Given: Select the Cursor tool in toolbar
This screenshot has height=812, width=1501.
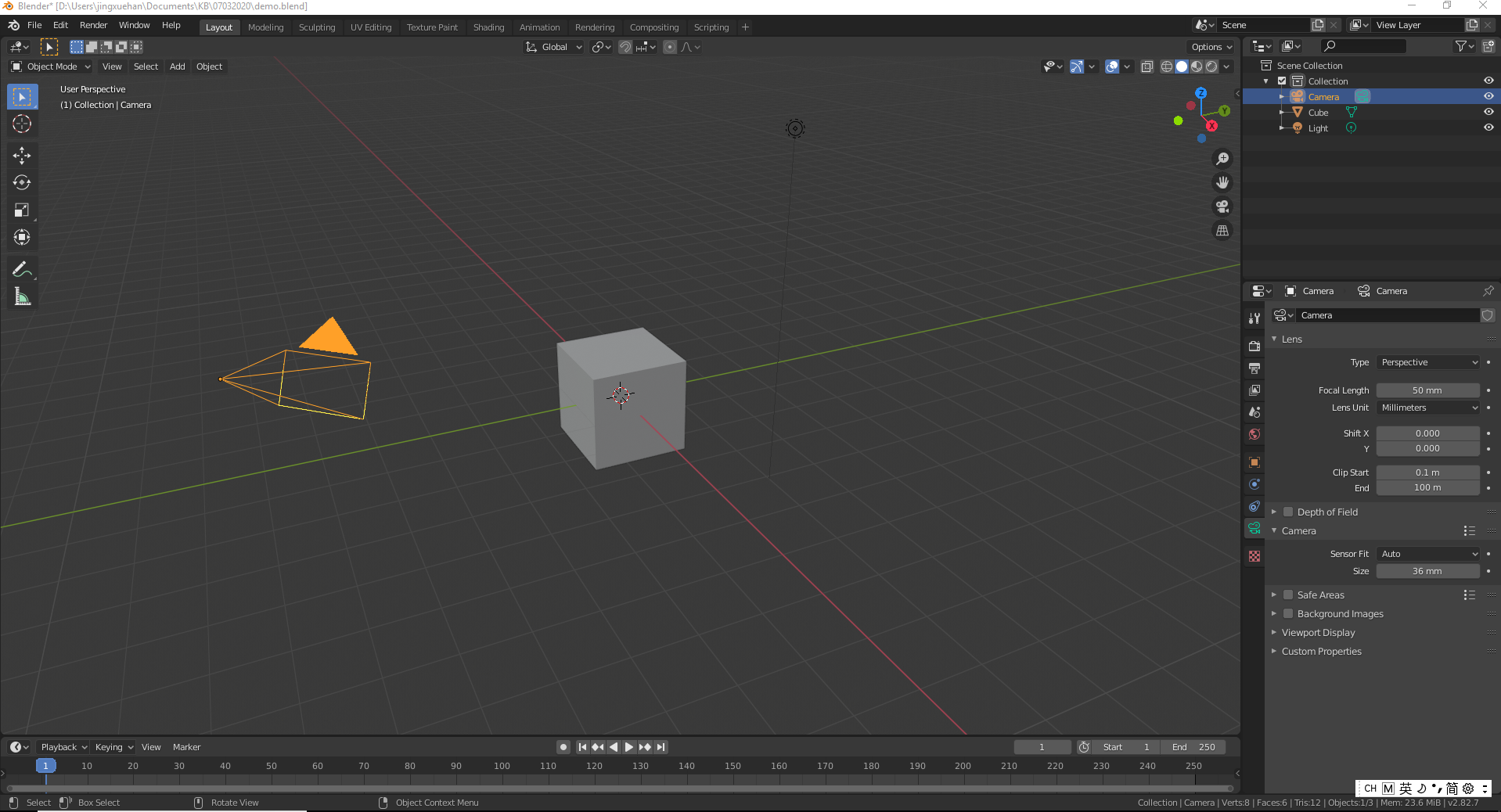Looking at the screenshot, I should click(x=22, y=124).
